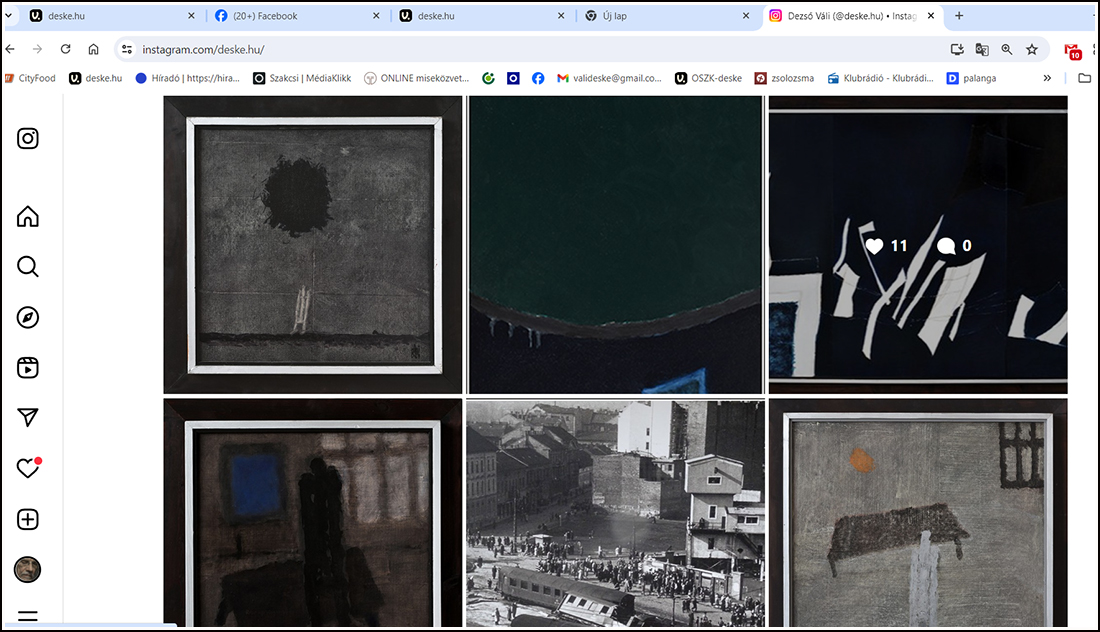The width and height of the screenshot is (1100, 632).
Task: Open Instagram logo in sidebar
Action: coord(28,138)
